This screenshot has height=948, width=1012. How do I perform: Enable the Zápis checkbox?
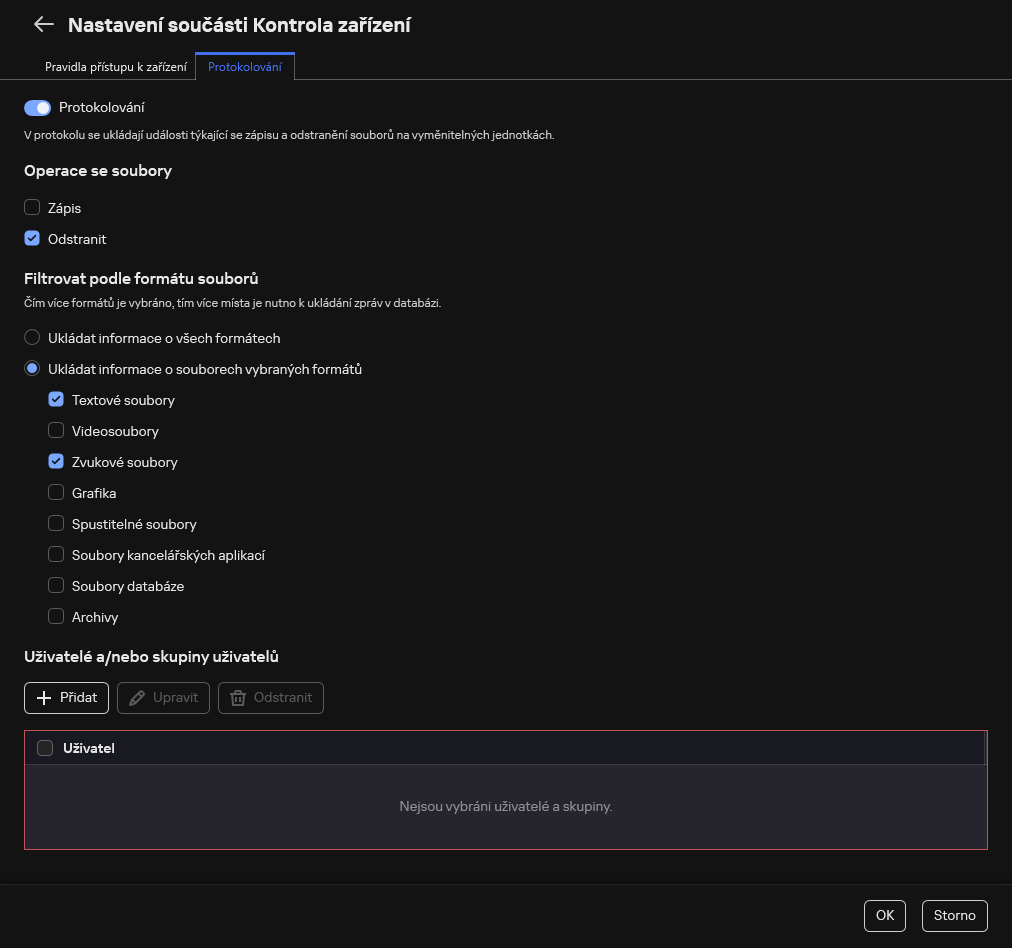pos(30,207)
